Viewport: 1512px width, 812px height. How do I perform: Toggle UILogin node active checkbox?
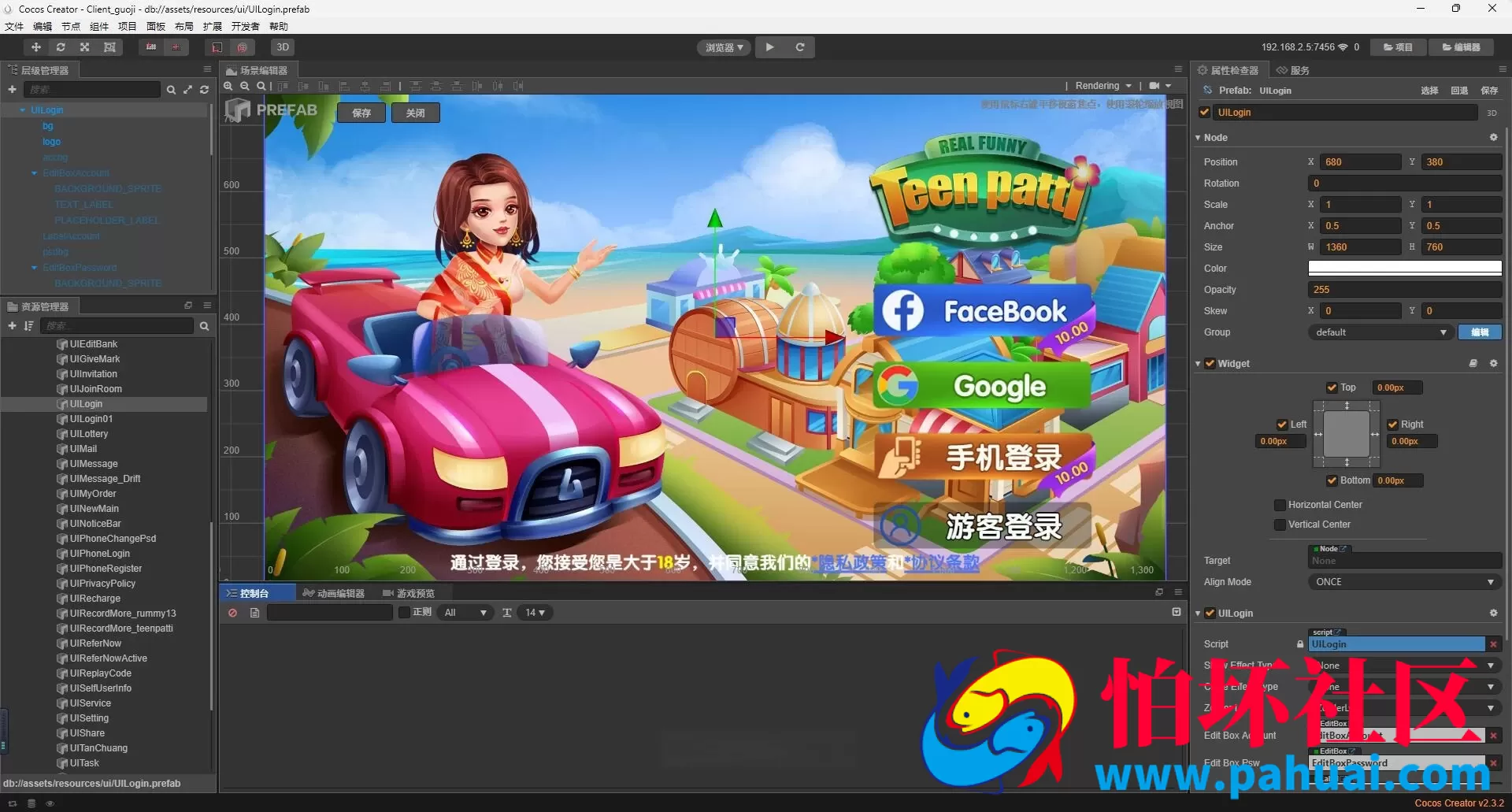tap(1204, 113)
